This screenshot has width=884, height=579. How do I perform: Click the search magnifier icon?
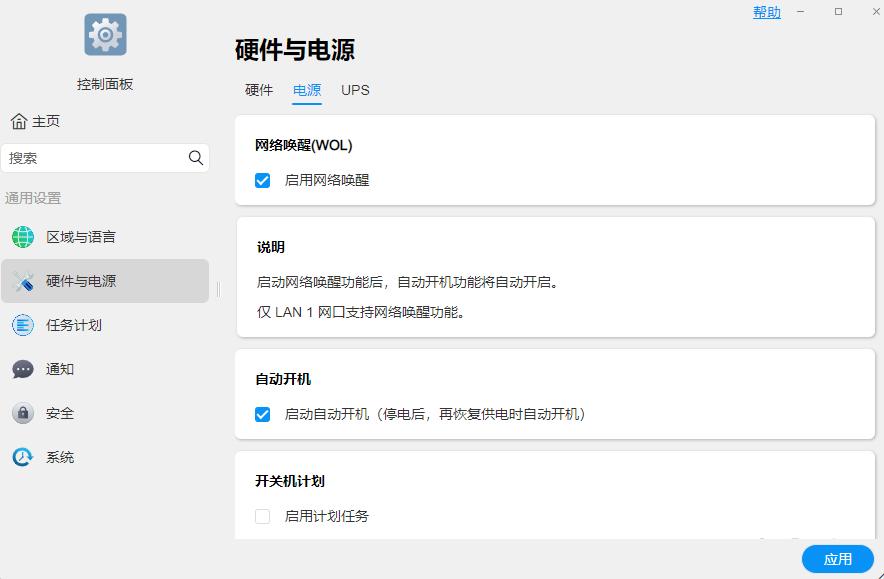196,158
